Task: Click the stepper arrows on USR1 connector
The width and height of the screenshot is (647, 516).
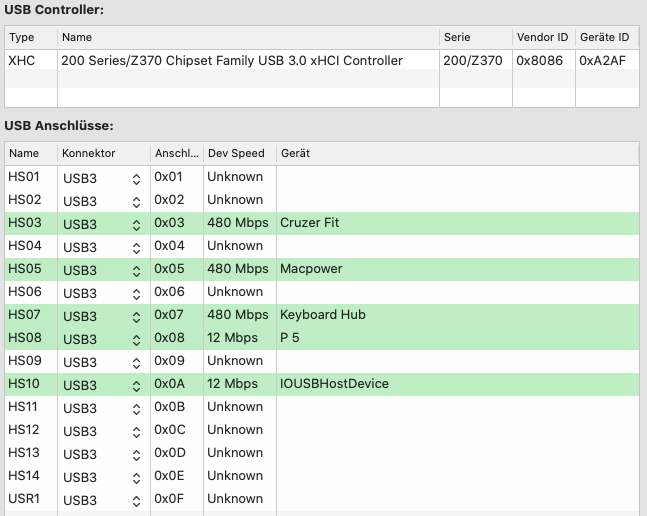Action: [135, 500]
